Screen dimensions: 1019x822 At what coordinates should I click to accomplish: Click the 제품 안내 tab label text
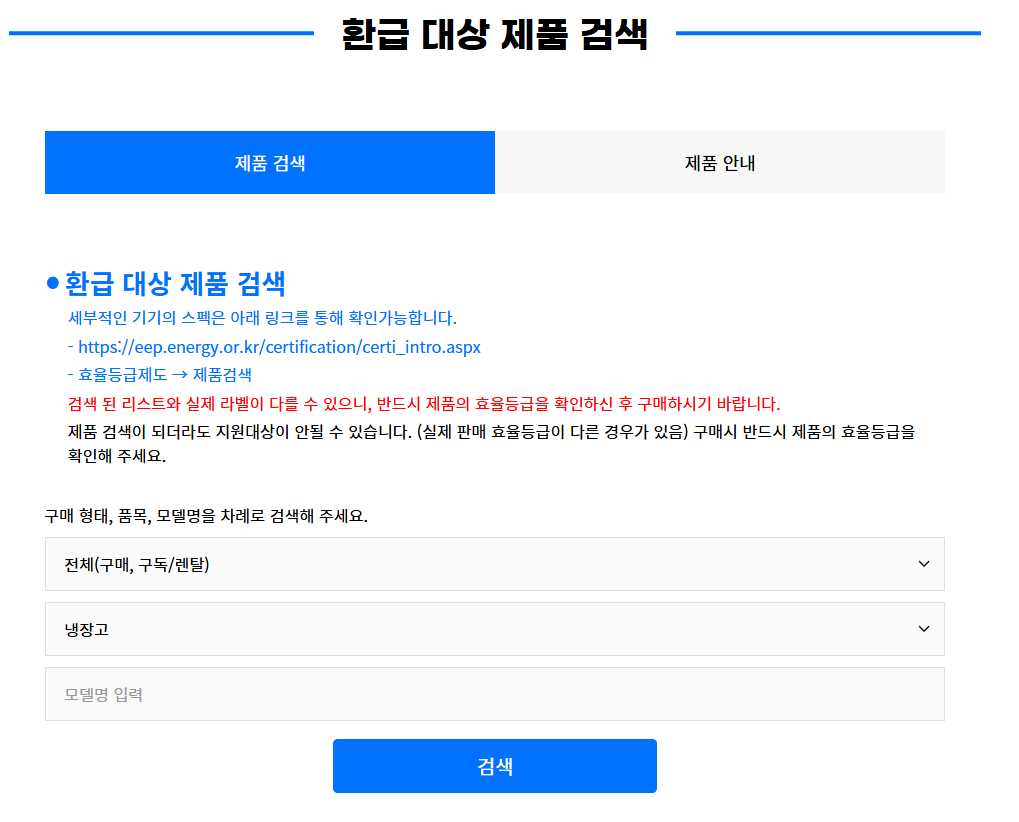click(719, 162)
